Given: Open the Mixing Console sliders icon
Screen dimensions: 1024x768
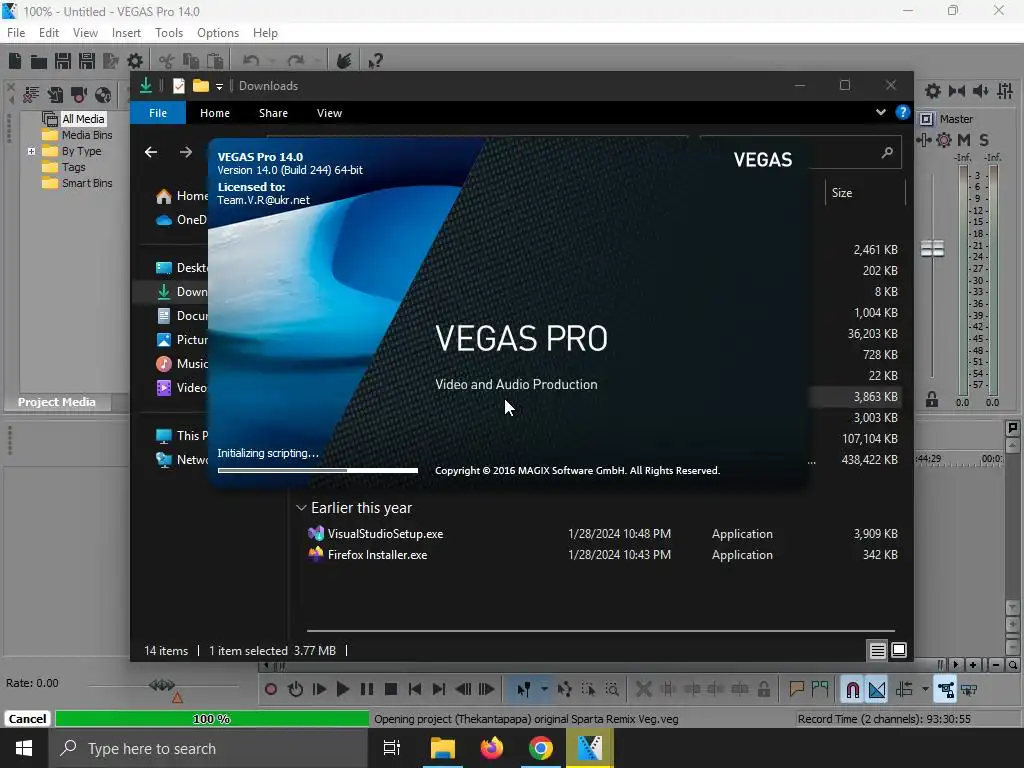Looking at the screenshot, I should click(x=1004, y=91).
